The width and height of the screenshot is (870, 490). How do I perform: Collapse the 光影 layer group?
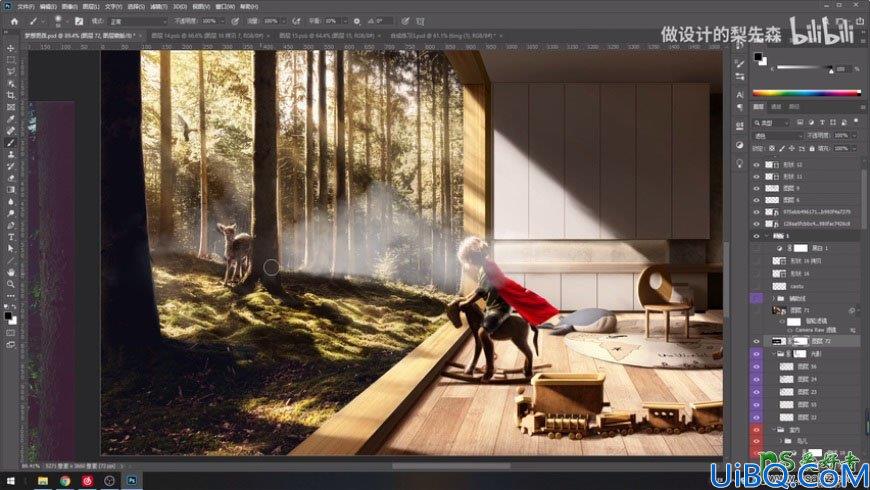pyautogui.click(x=773, y=353)
